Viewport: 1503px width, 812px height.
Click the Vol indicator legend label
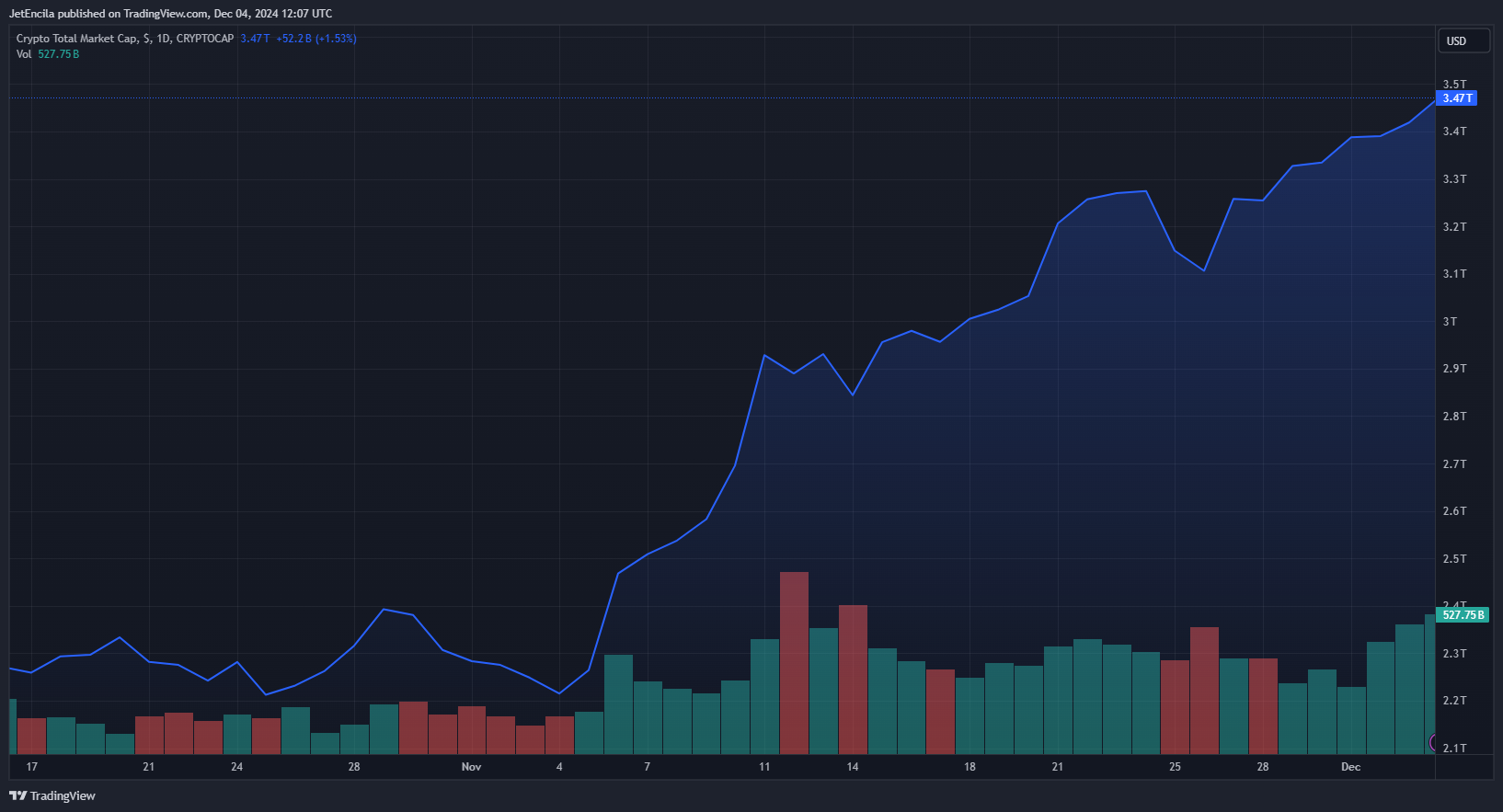(x=24, y=54)
